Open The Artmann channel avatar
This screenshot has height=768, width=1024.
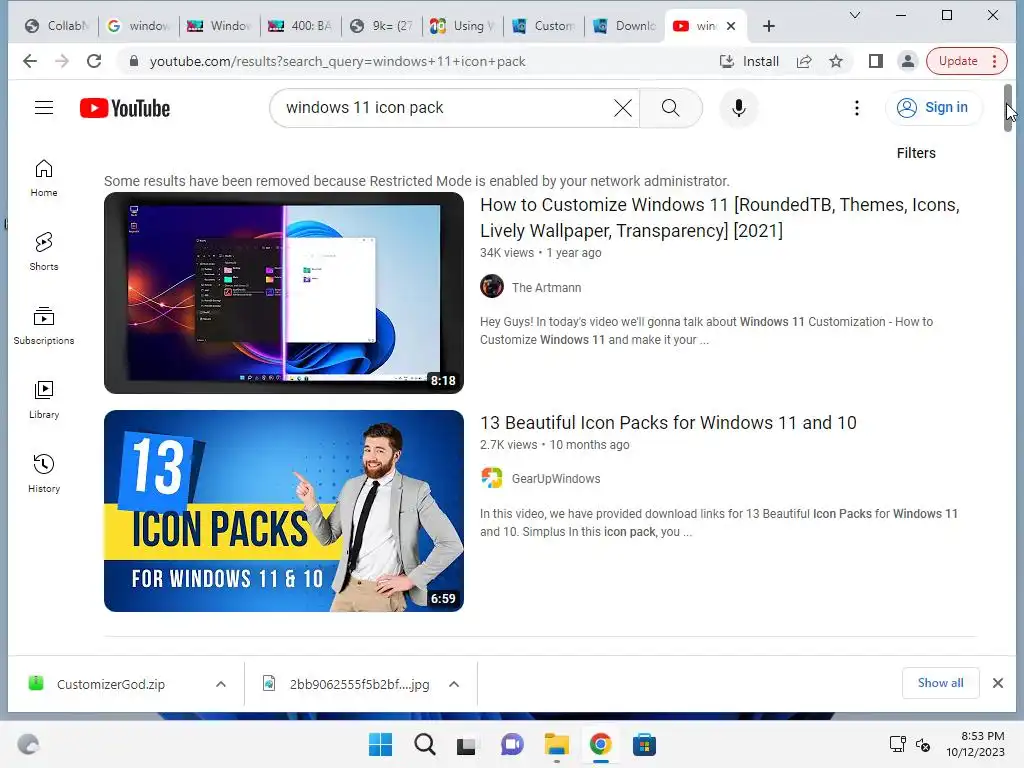click(x=492, y=286)
